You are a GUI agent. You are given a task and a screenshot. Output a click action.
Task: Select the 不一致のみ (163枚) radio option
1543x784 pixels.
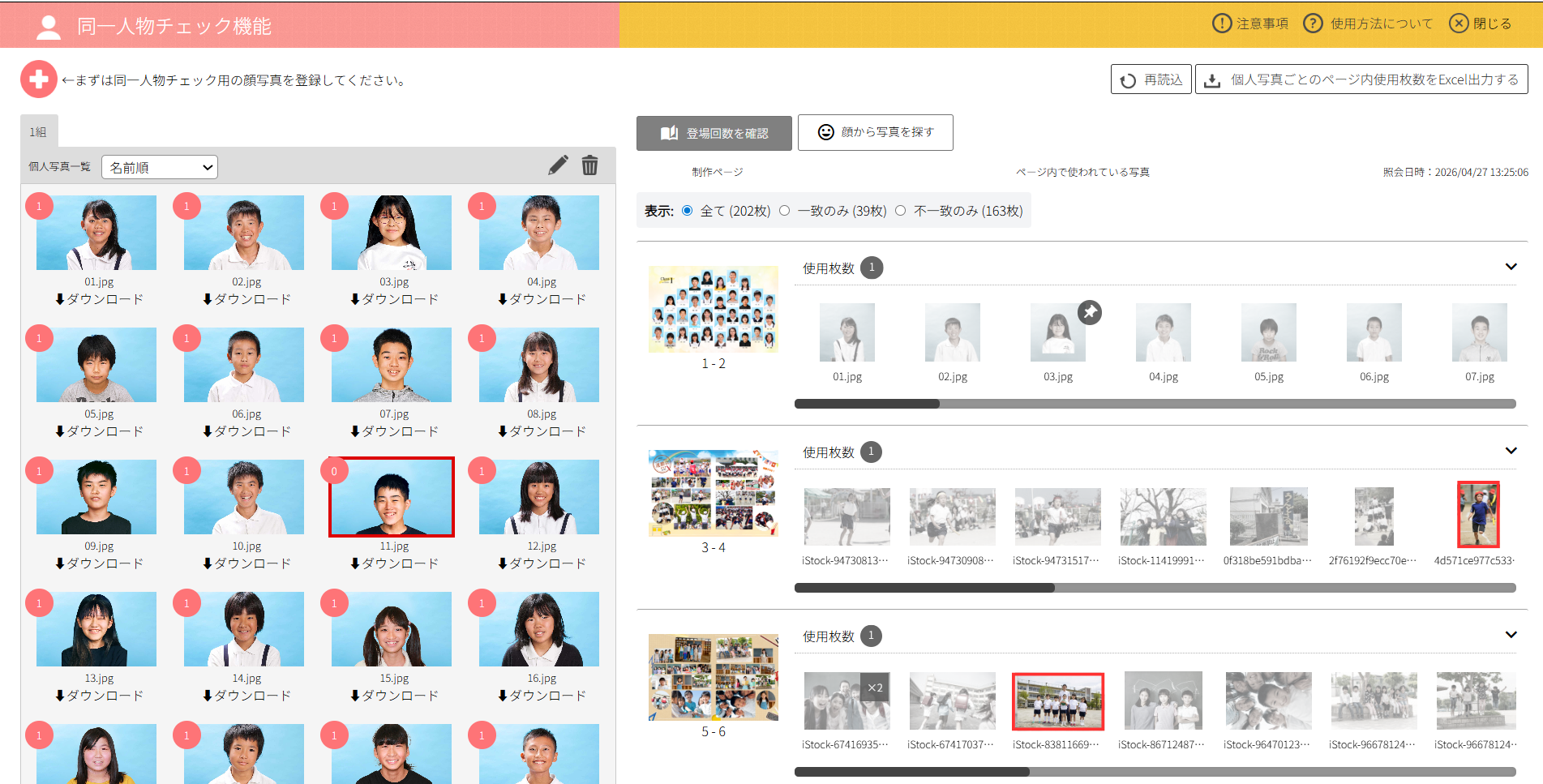point(900,211)
